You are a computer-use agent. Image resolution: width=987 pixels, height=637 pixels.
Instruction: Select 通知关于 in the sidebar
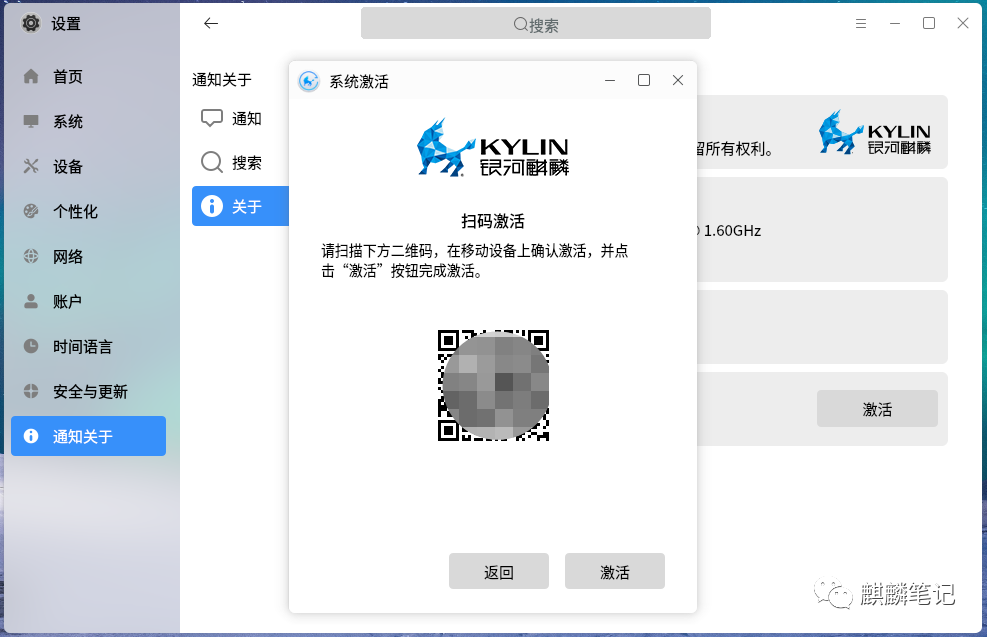(x=88, y=436)
